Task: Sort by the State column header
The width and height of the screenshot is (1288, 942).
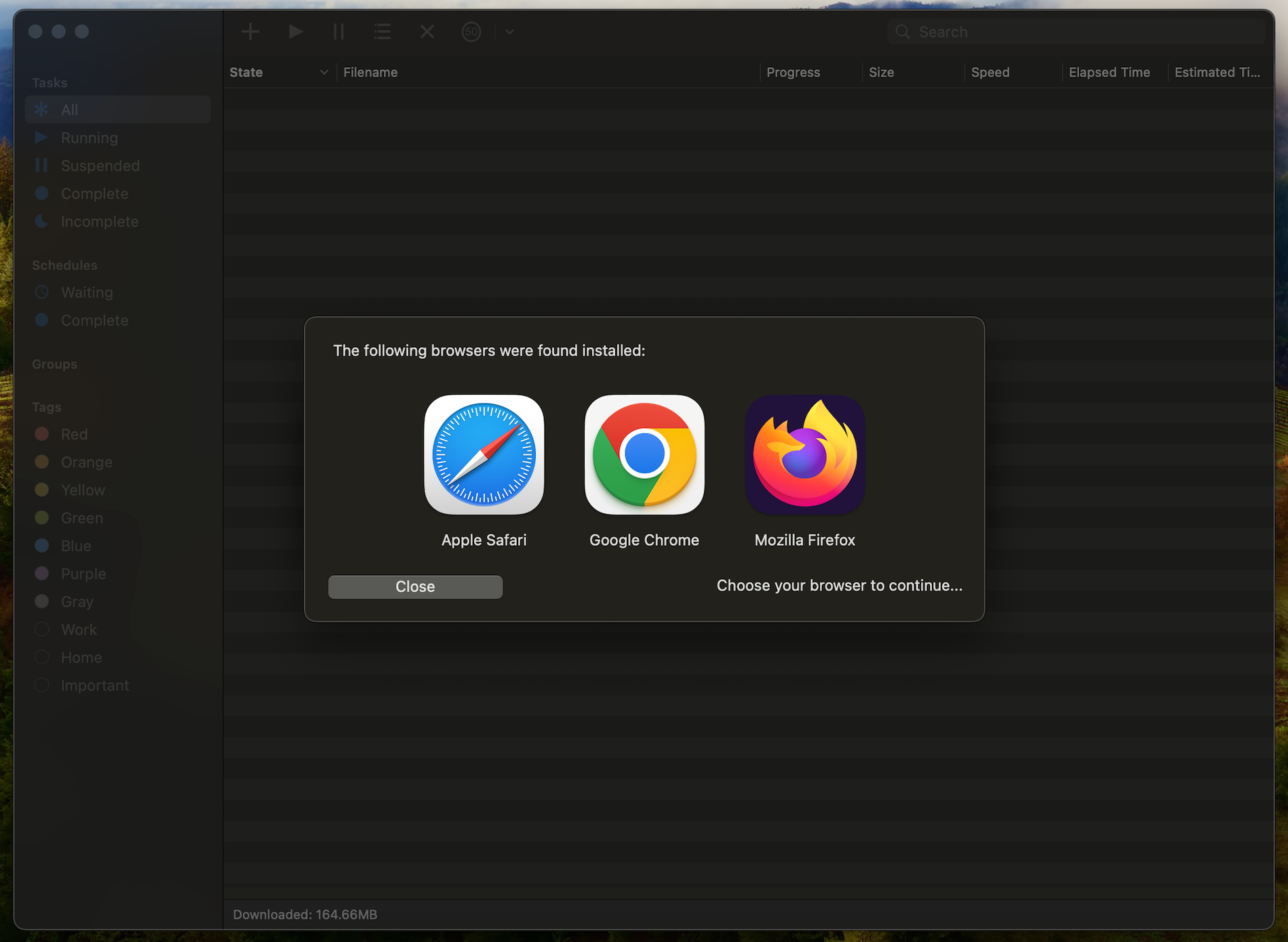Action: tap(279, 72)
